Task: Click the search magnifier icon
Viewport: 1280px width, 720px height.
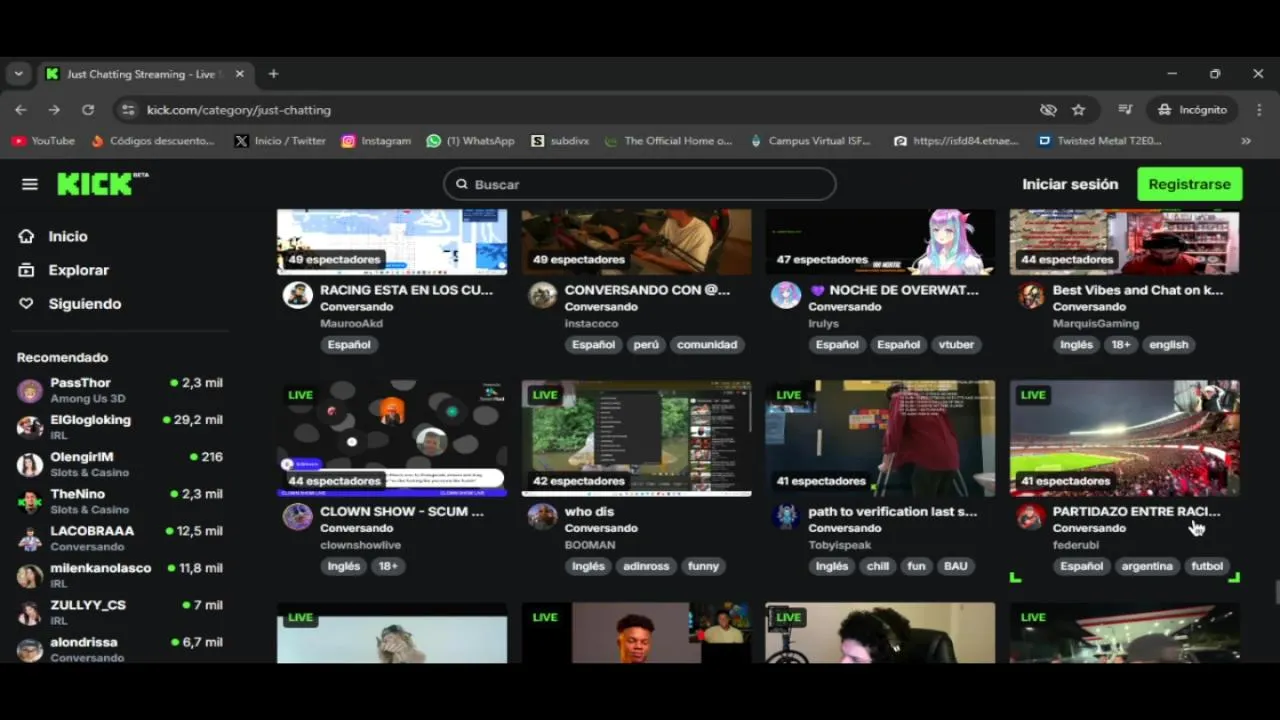Action: point(462,184)
